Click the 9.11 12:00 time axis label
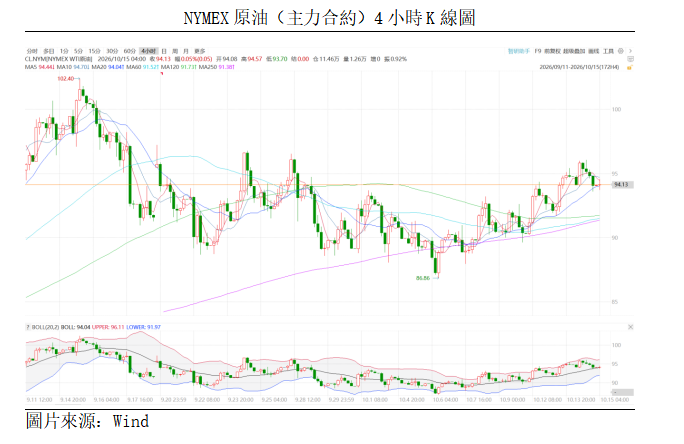 pyautogui.click(x=39, y=400)
